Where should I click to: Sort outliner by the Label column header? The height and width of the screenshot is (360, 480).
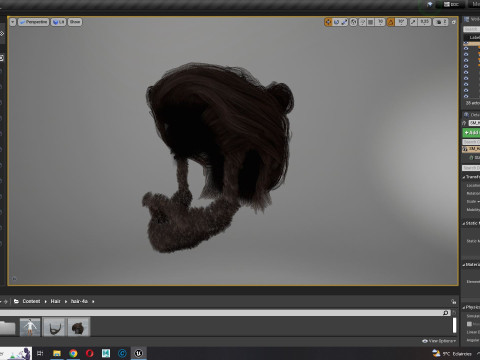click(x=474, y=37)
